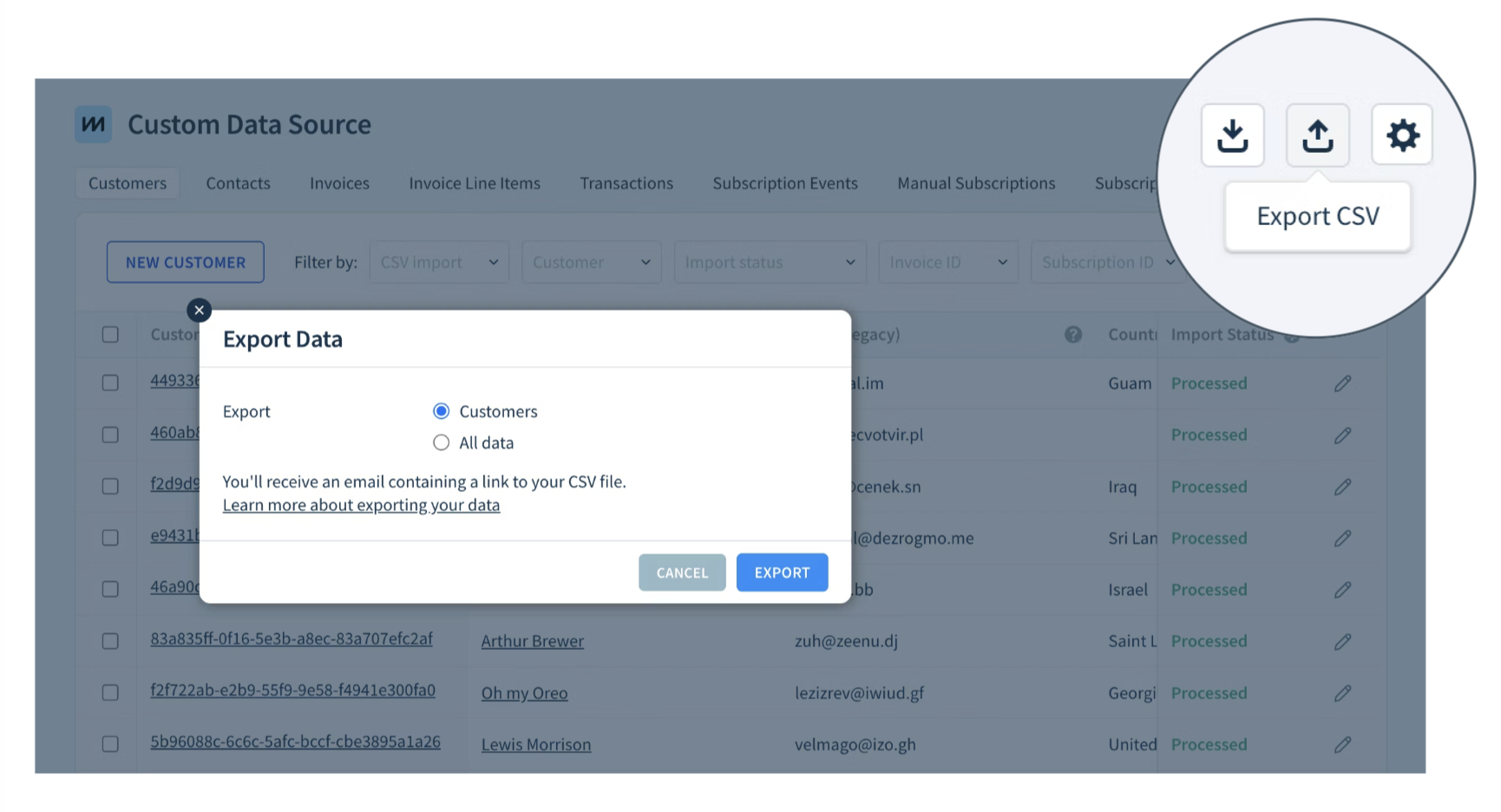
Task: Click the NEW CUSTOMER button
Action: pos(185,261)
